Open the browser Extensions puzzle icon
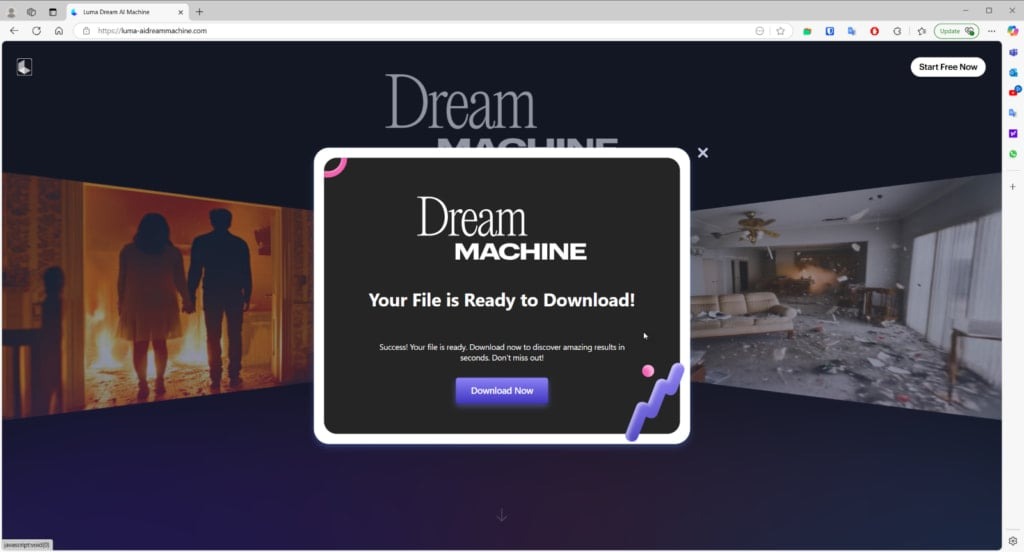 pos(897,31)
